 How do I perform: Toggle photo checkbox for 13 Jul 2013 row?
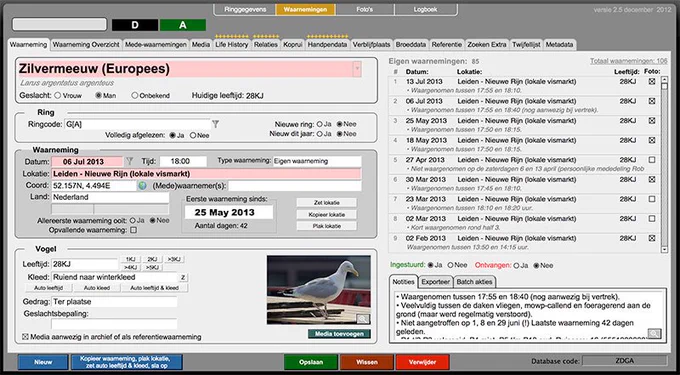[652, 82]
